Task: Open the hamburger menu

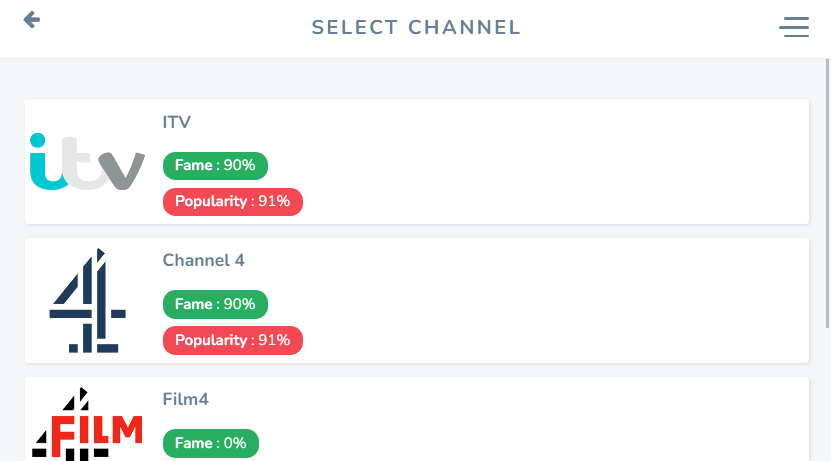Action: tap(794, 27)
